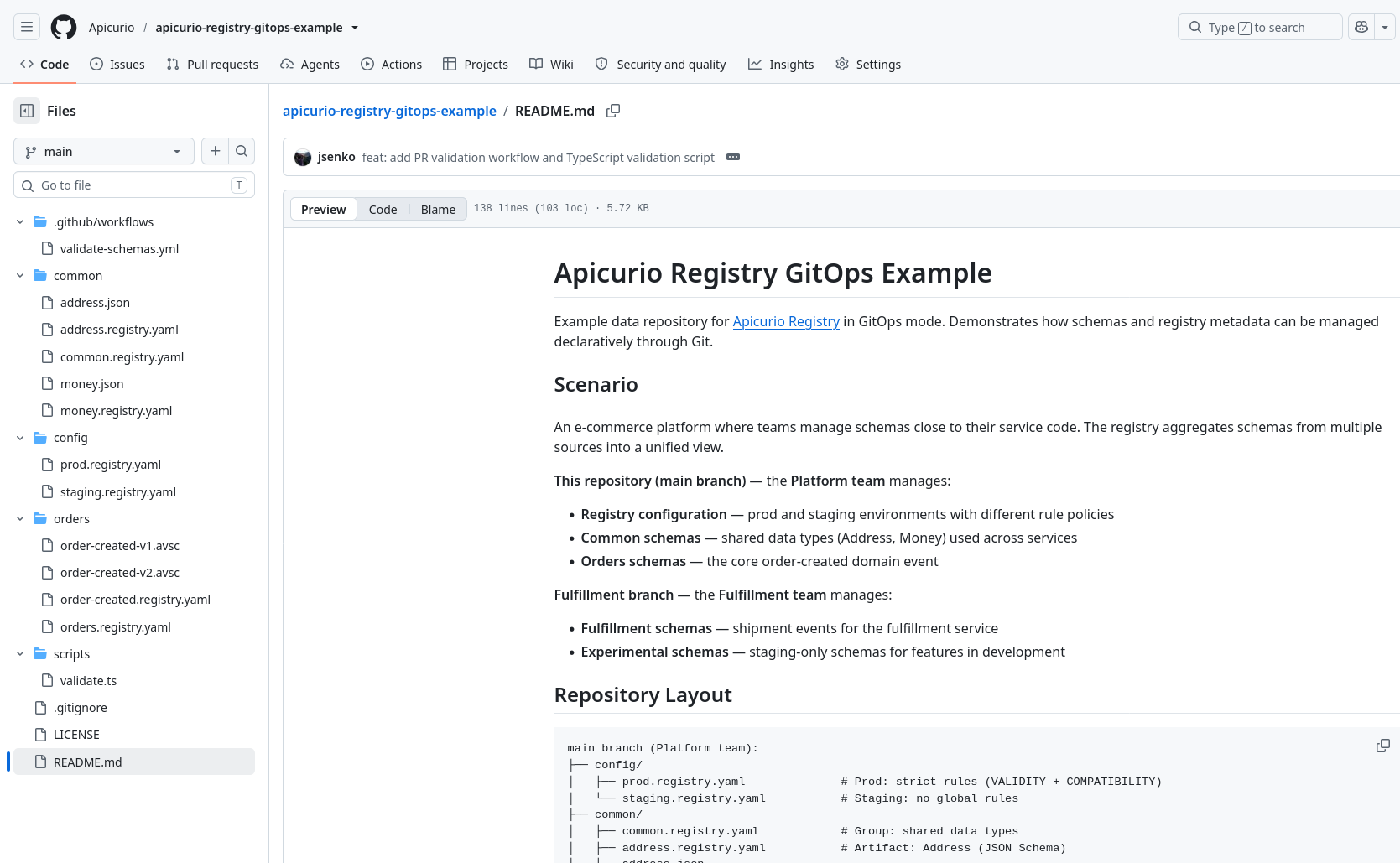Viewport: 1400px width, 863px height.
Task: Add a new file with plus button
Action: tap(216, 151)
